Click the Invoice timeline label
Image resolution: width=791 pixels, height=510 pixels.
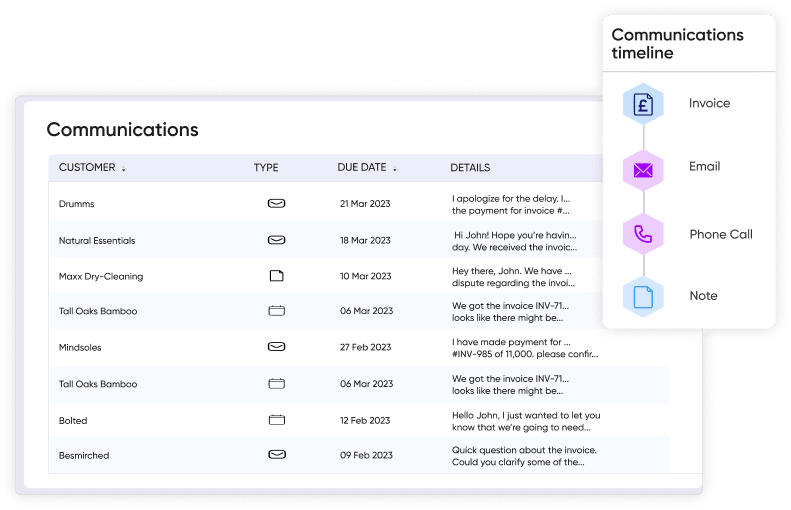709,104
